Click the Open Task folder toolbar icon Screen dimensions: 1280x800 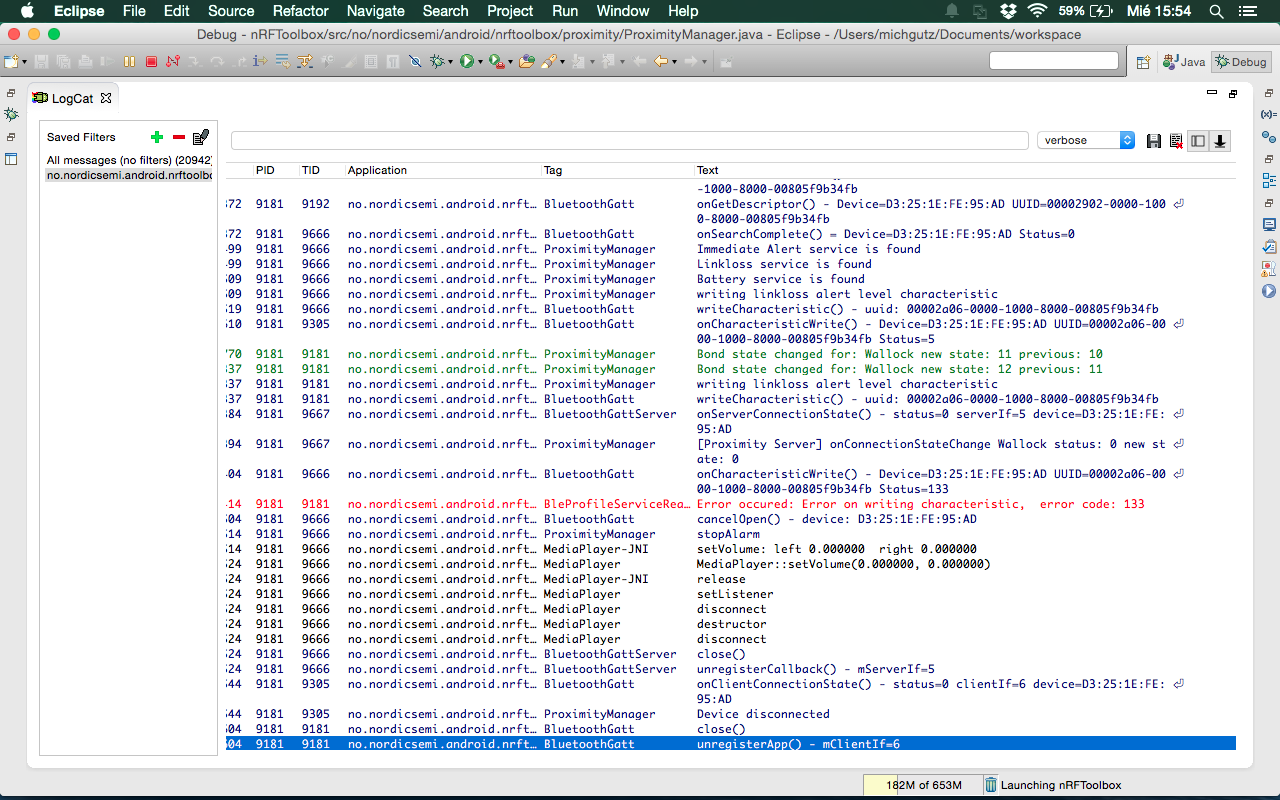pyautogui.click(x=526, y=61)
